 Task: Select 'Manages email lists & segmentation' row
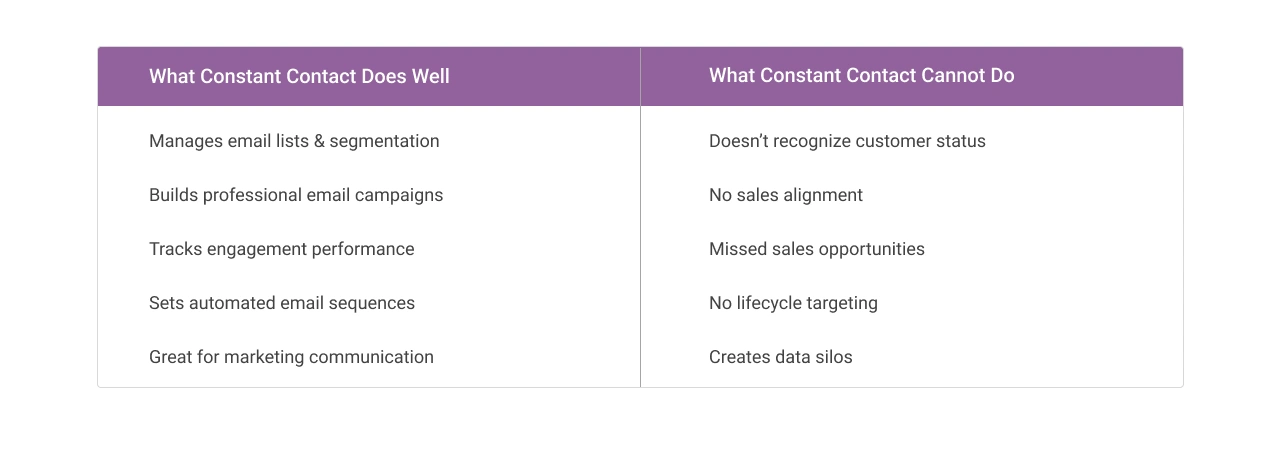click(x=294, y=141)
